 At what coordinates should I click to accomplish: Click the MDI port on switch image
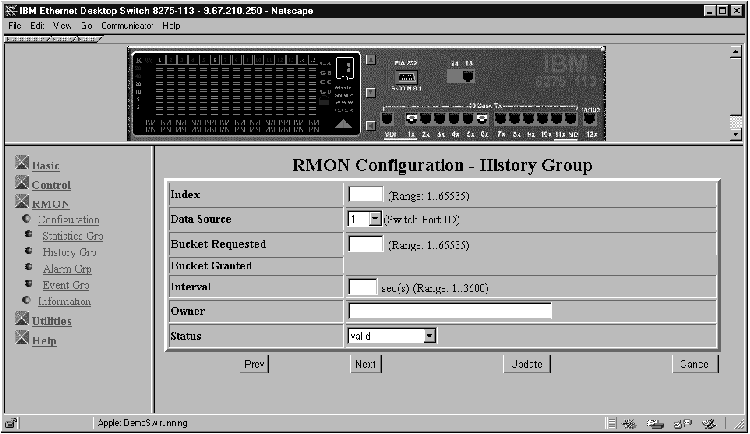coord(387,117)
